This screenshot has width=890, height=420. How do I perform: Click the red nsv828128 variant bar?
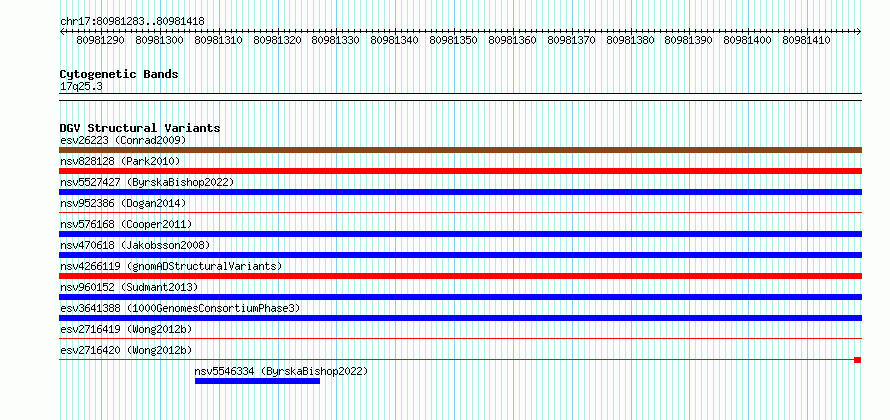460,171
